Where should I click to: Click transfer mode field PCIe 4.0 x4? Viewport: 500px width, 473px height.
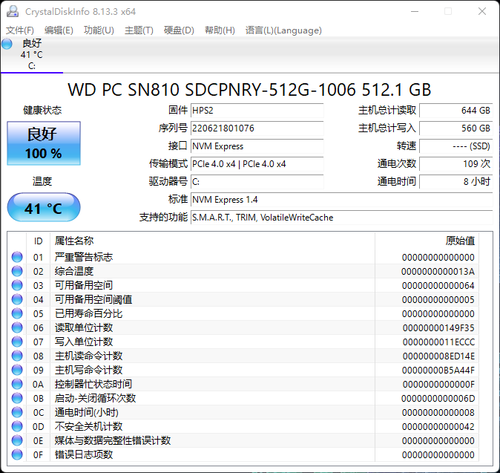click(x=257, y=164)
